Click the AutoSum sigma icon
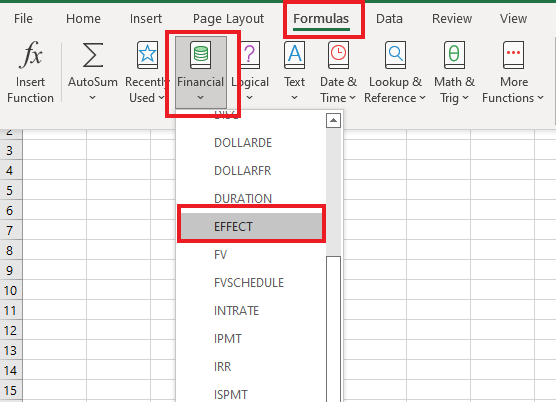 [93, 55]
